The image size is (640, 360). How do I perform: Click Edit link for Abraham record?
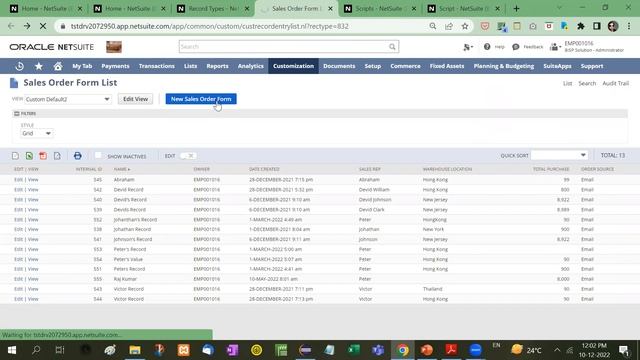(18, 180)
